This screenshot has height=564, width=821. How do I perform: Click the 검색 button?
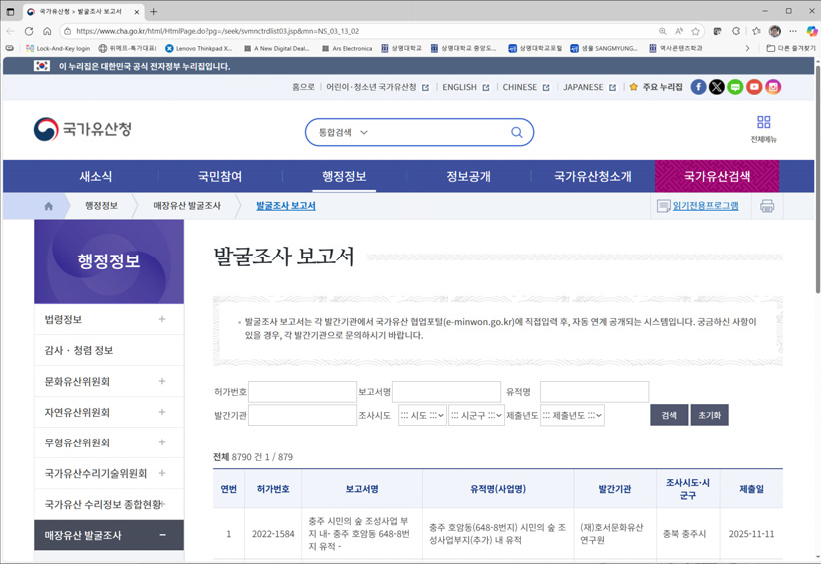pyautogui.click(x=669, y=415)
